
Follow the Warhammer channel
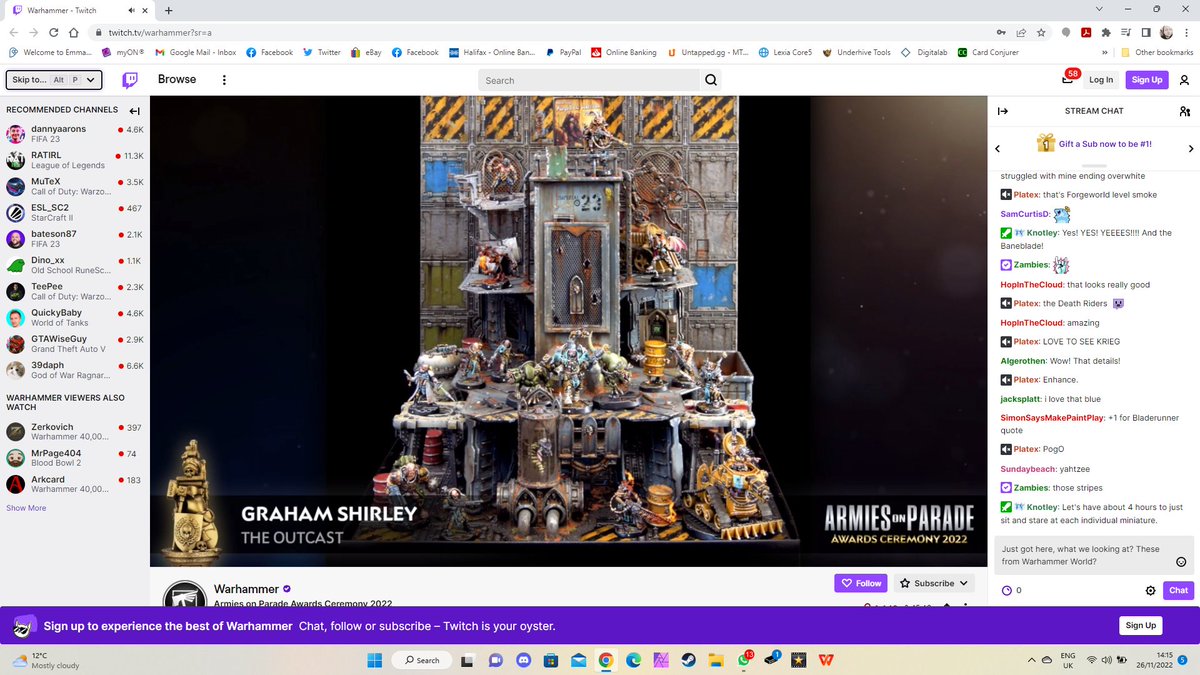[x=860, y=583]
